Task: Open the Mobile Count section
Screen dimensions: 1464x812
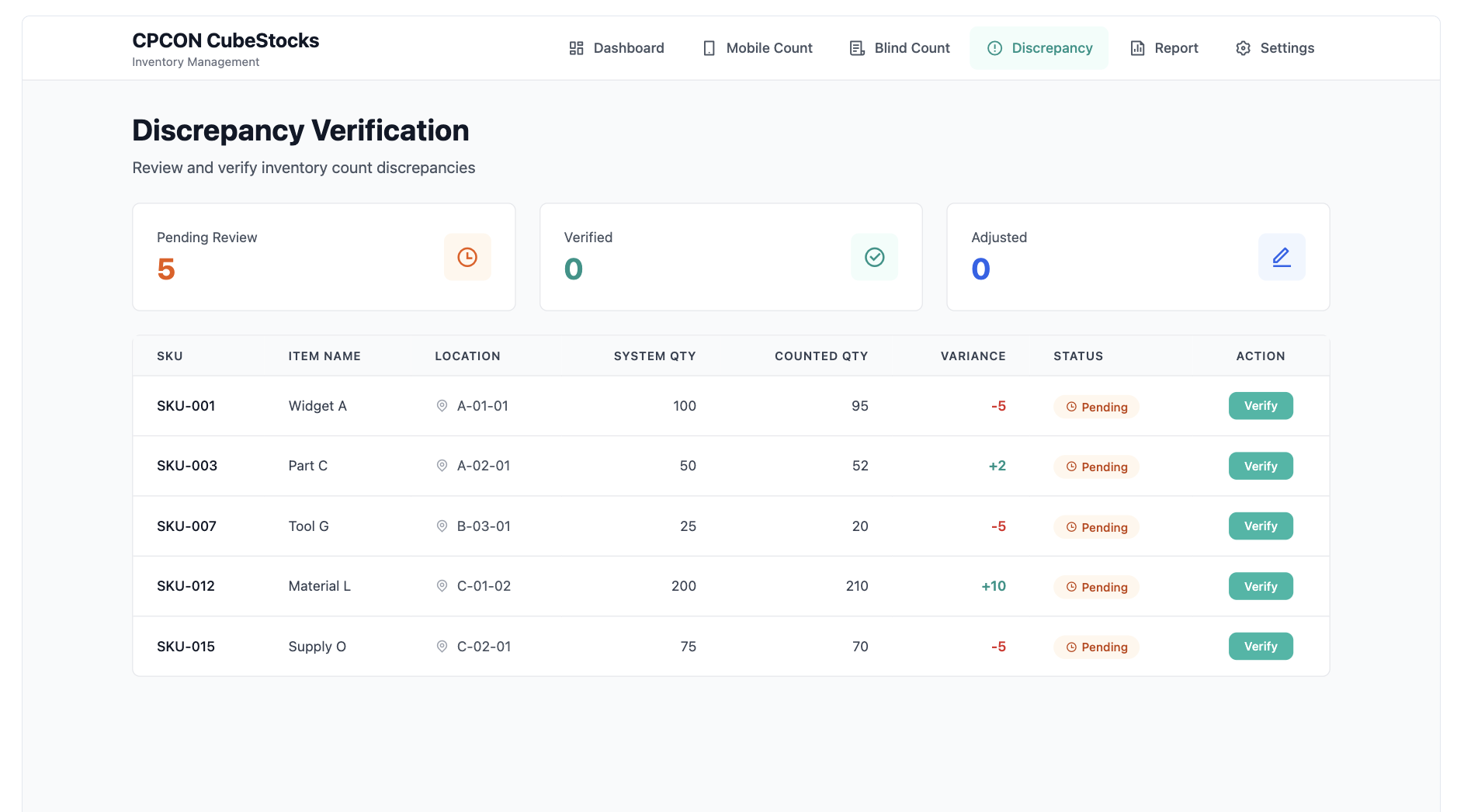Action: (x=757, y=47)
